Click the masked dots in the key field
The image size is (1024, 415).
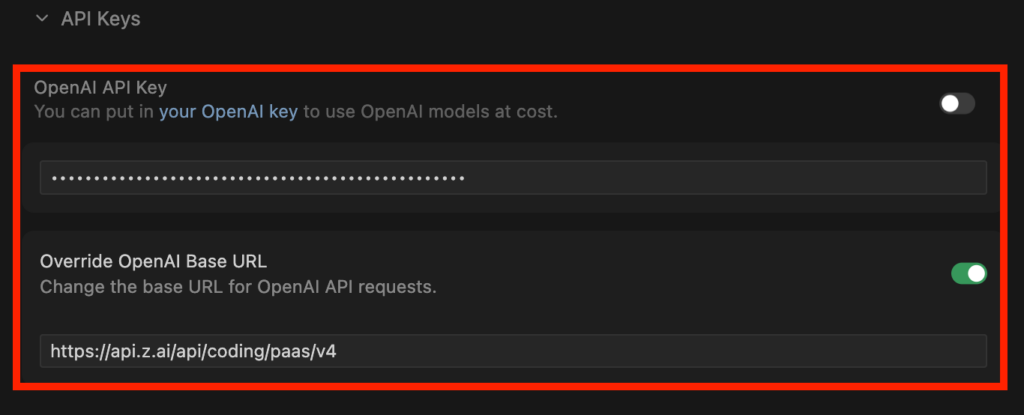click(258, 179)
